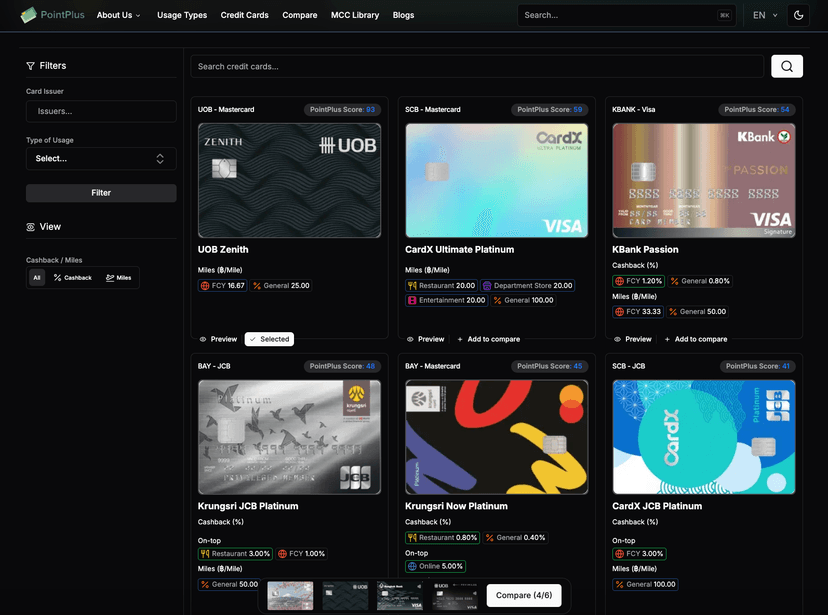Select the All view option

(37, 278)
